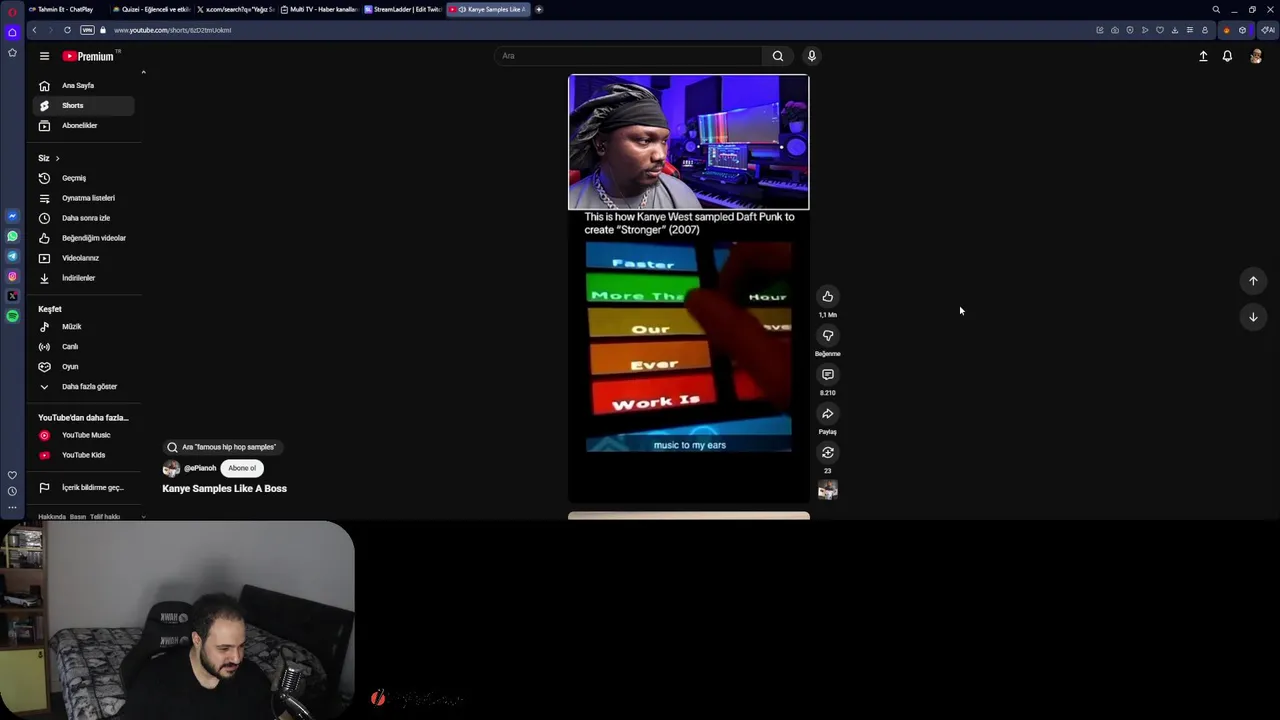Open Daha sonra izle list
This screenshot has width=1280, height=720.
point(83,218)
